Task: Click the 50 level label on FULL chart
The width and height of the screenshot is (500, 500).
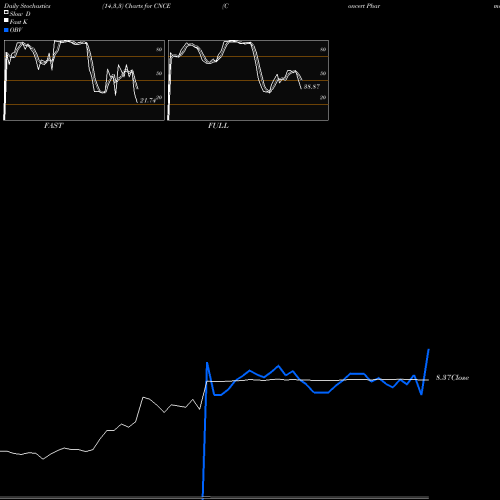Action: [x=323, y=73]
